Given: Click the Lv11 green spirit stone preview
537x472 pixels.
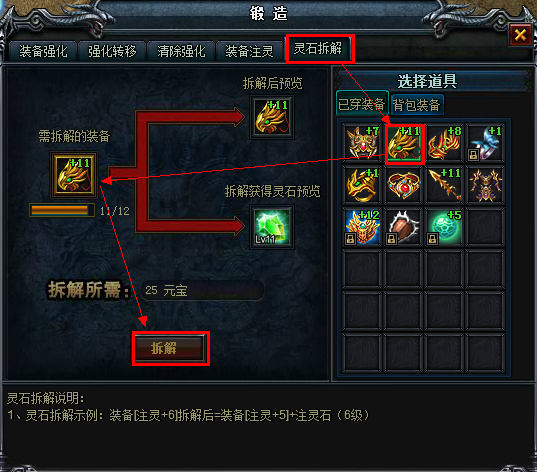Looking at the screenshot, I should (272, 226).
